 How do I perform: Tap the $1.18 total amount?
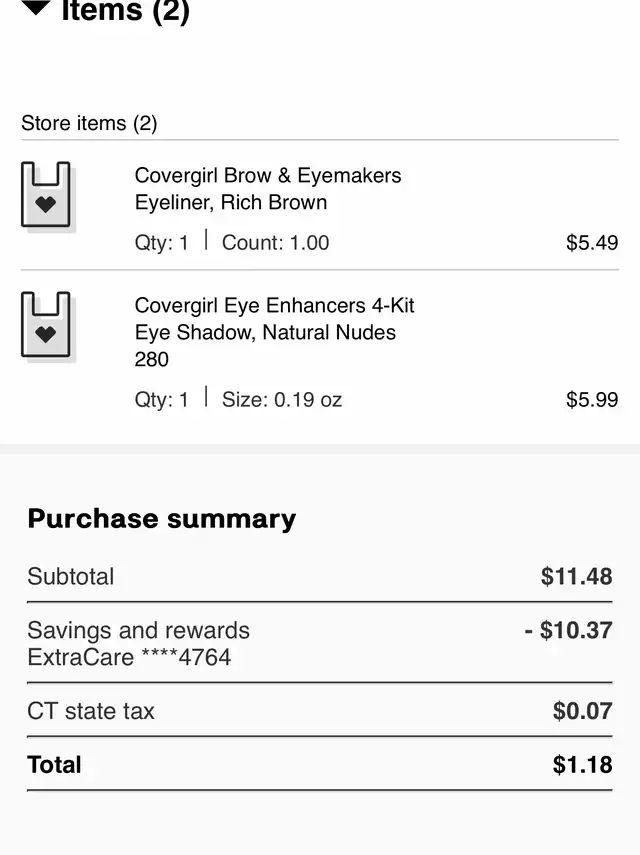point(583,764)
